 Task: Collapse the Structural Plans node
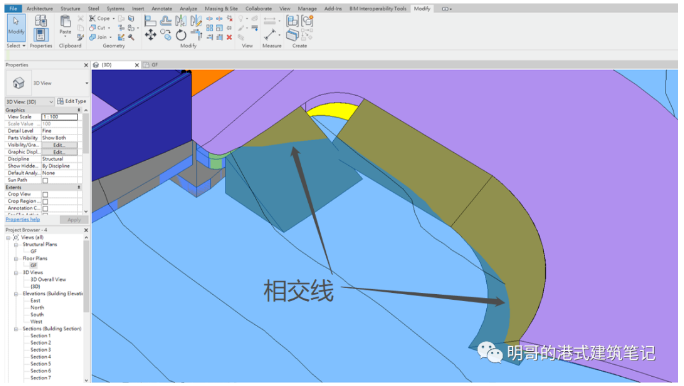(x=16, y=245)
